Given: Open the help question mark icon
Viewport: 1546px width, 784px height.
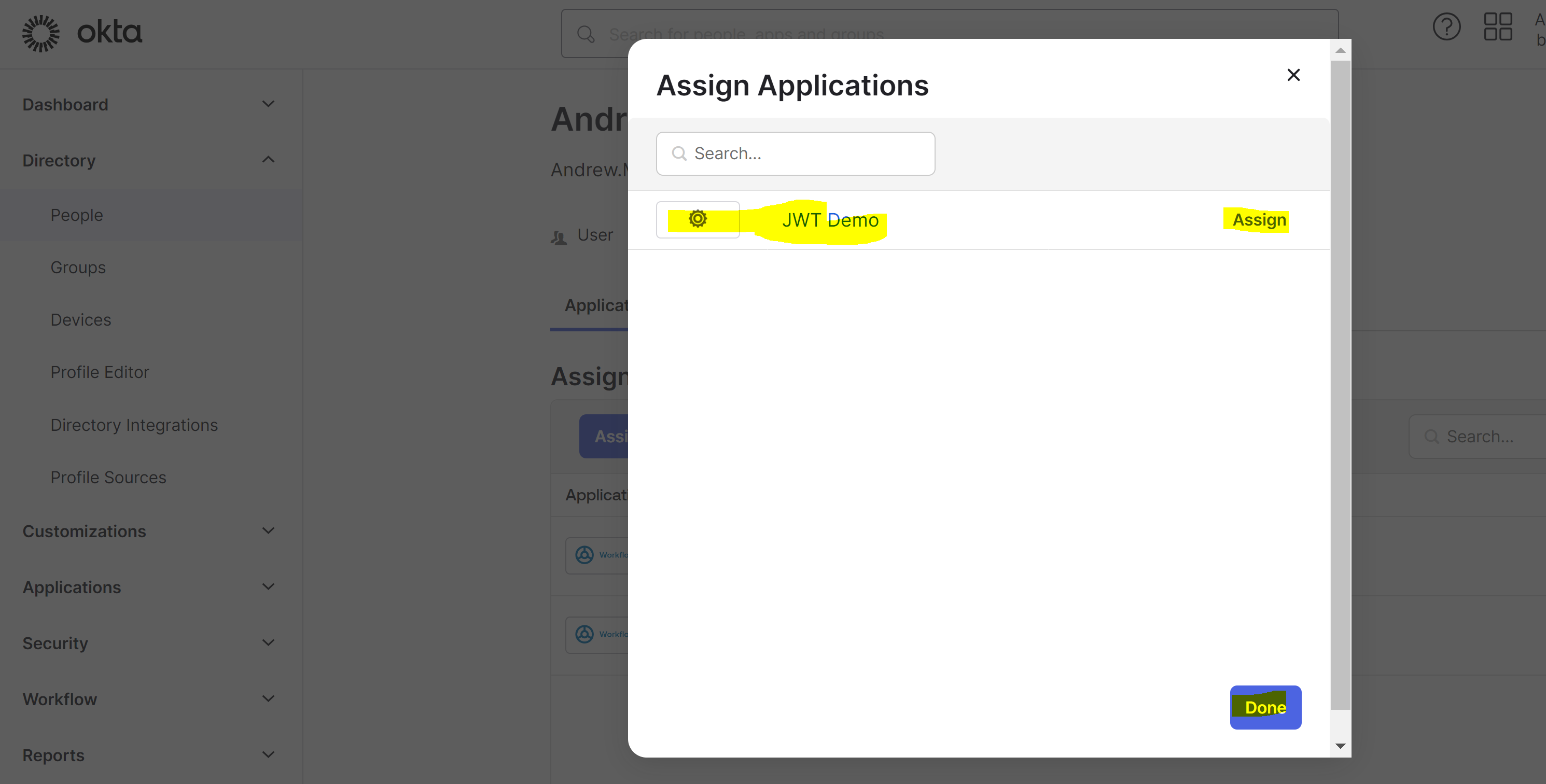Looking at the screenshot, I should (1446, 26).
